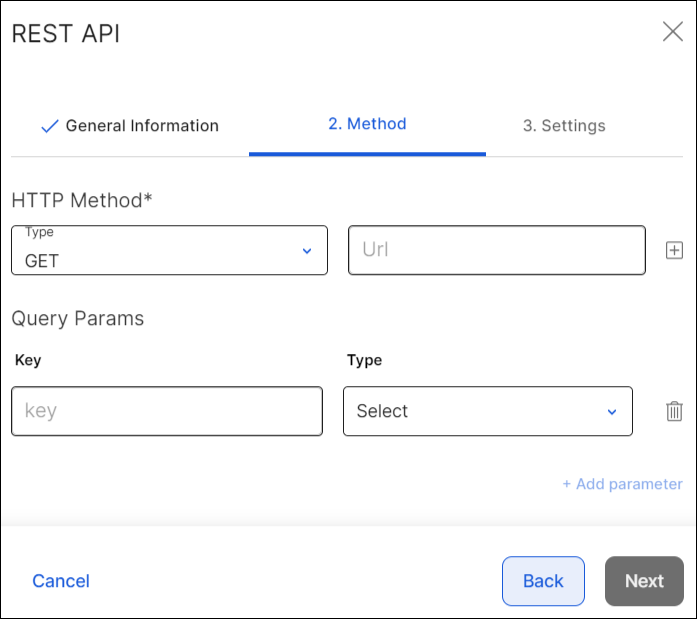Select the 2. Method tab
This screenshot has width=697, height=619.
[367, 125]
